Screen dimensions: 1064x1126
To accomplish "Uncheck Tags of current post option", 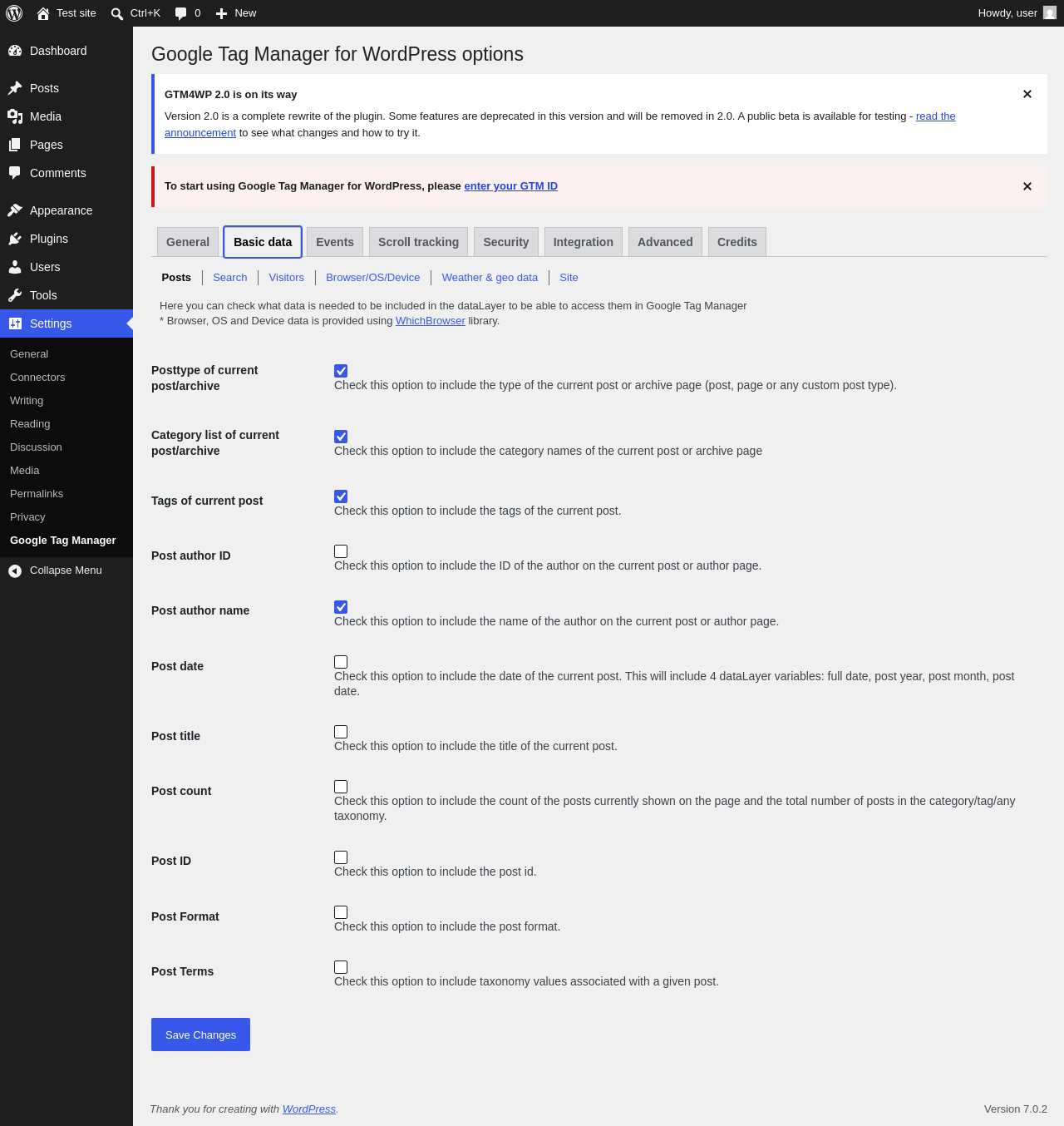I will (x=341, y=496).
